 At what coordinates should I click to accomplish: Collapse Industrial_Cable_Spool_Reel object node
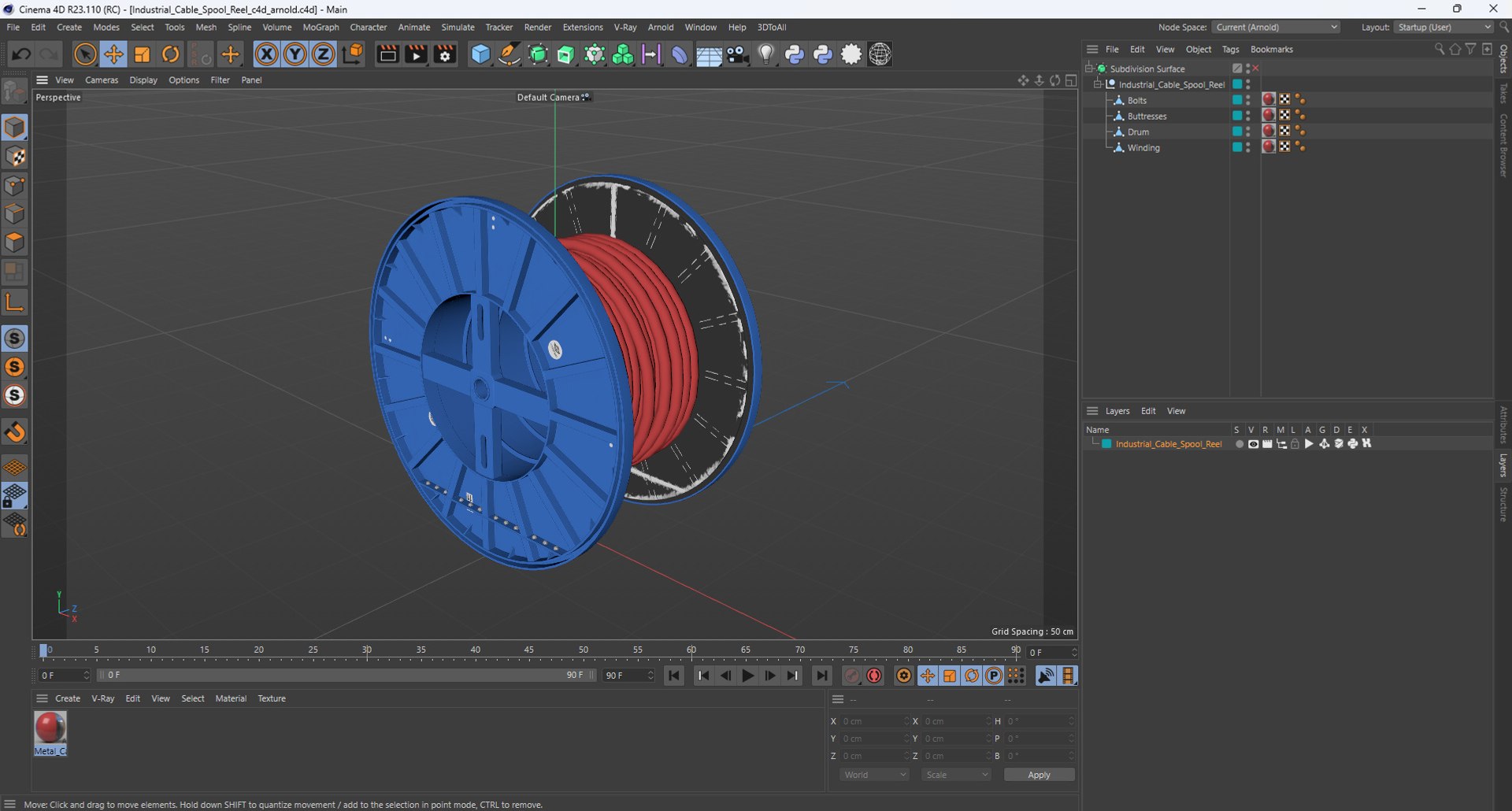pyautogui.click(x=1098, y=84)
